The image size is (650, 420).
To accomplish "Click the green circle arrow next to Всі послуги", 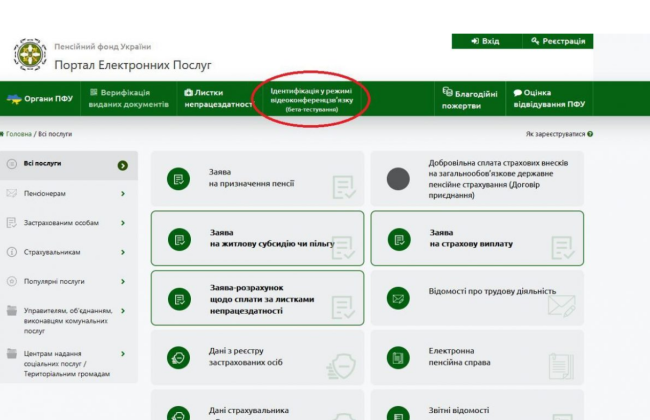I will (122, 165).
